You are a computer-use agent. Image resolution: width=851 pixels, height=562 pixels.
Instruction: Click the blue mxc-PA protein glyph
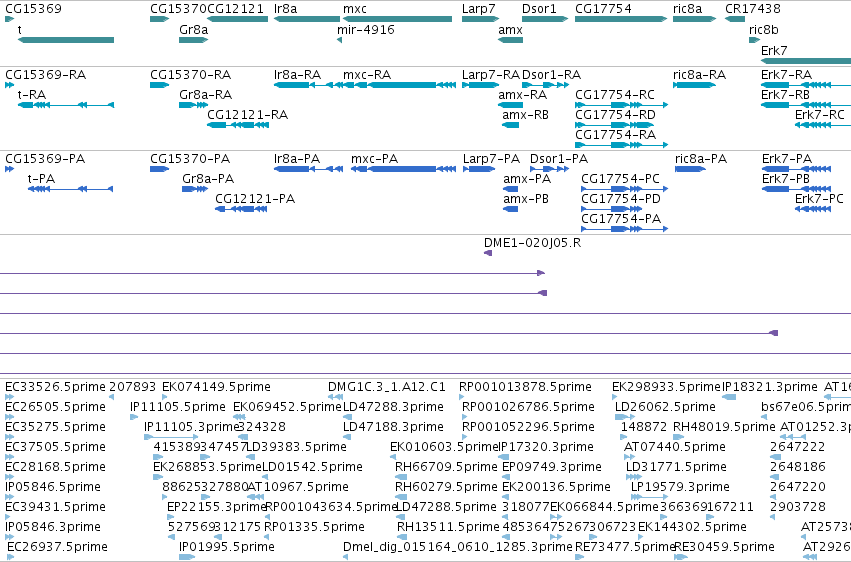point(403,169)
